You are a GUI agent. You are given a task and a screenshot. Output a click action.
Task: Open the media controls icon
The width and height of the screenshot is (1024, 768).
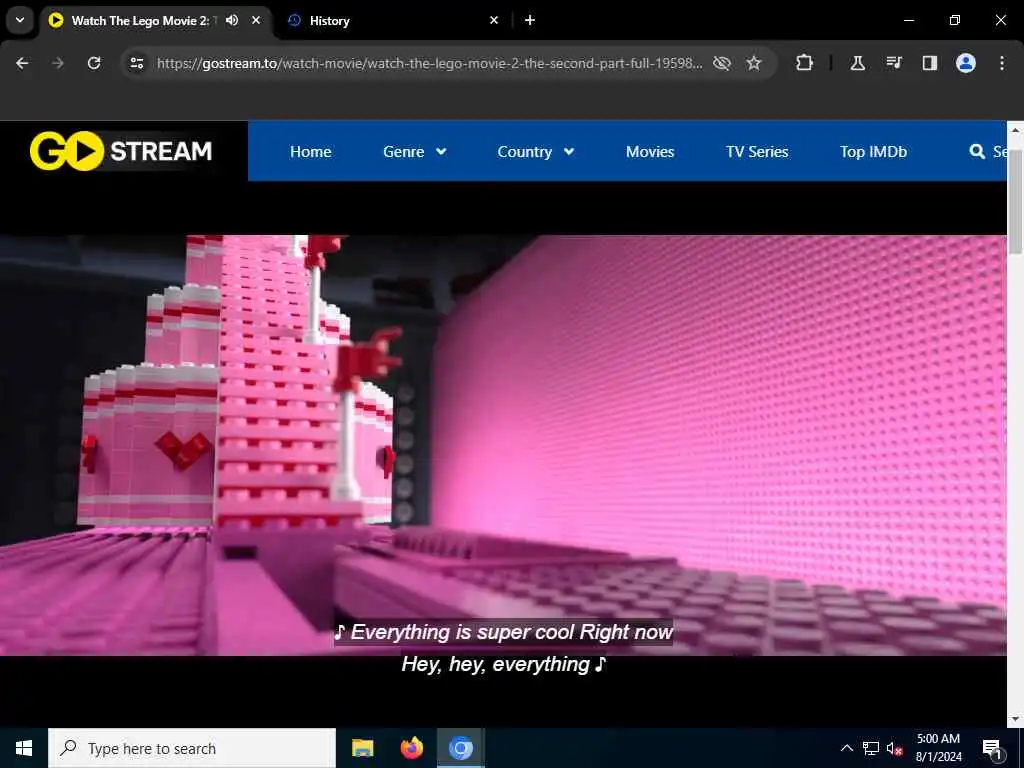(x=893, y=63)
